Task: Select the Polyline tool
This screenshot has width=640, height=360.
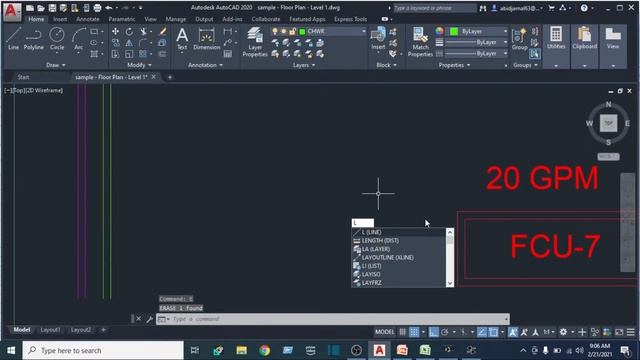Action: pos(33,39)
